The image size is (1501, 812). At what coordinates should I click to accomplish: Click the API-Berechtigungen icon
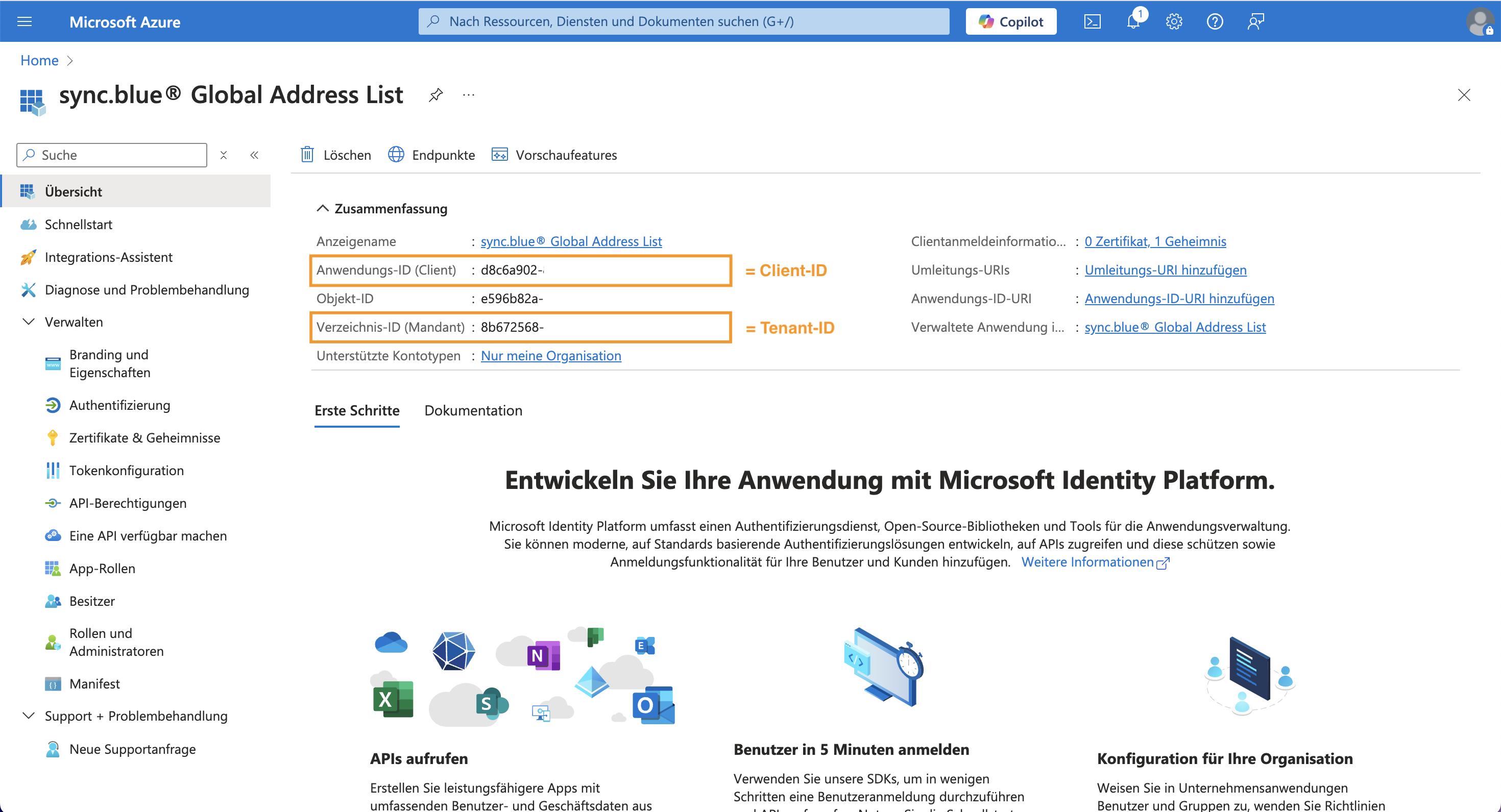pyautogui.click(x=53, y=503)
